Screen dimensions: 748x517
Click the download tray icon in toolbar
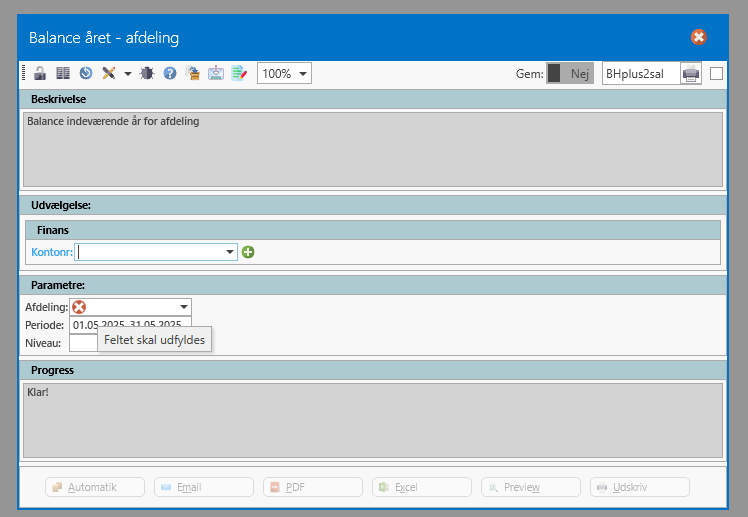(216, 73)
